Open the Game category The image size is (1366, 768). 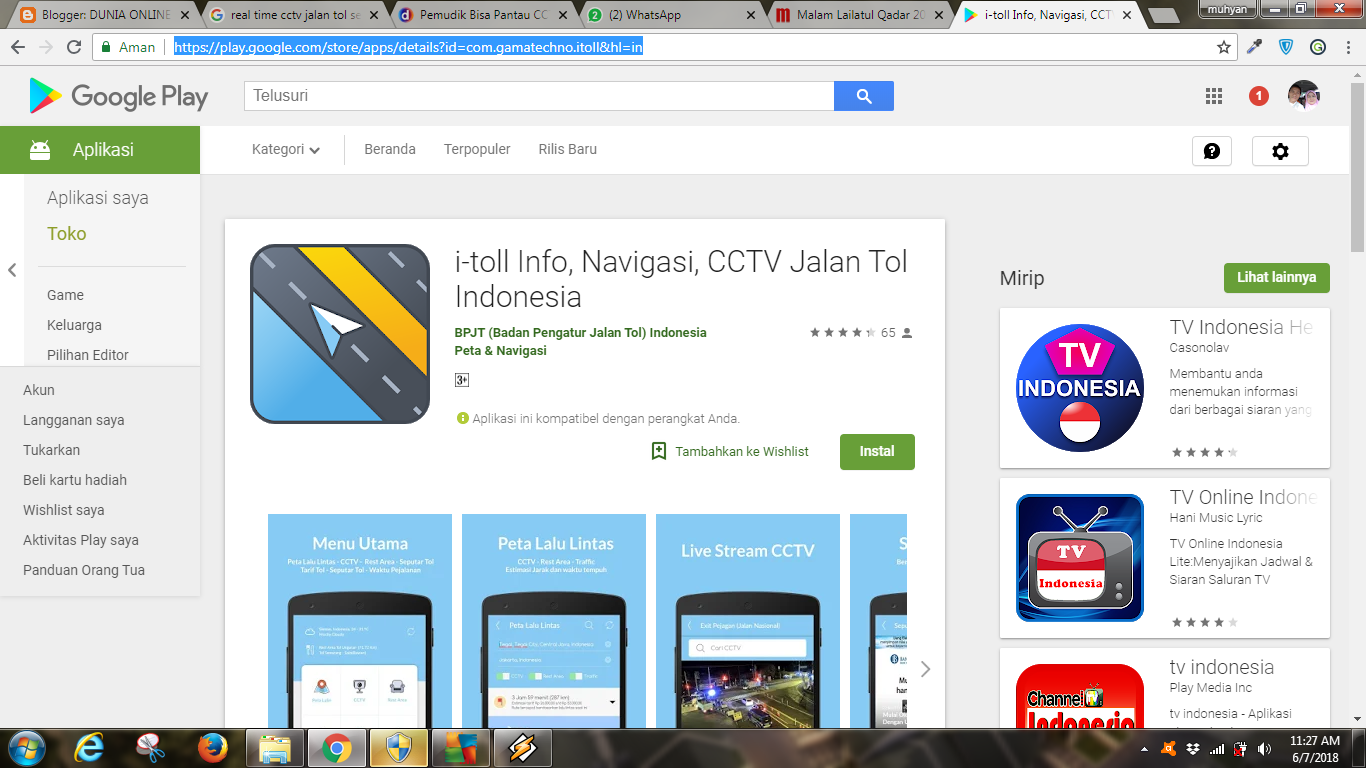pyautogui.click(x=65, y=295)
